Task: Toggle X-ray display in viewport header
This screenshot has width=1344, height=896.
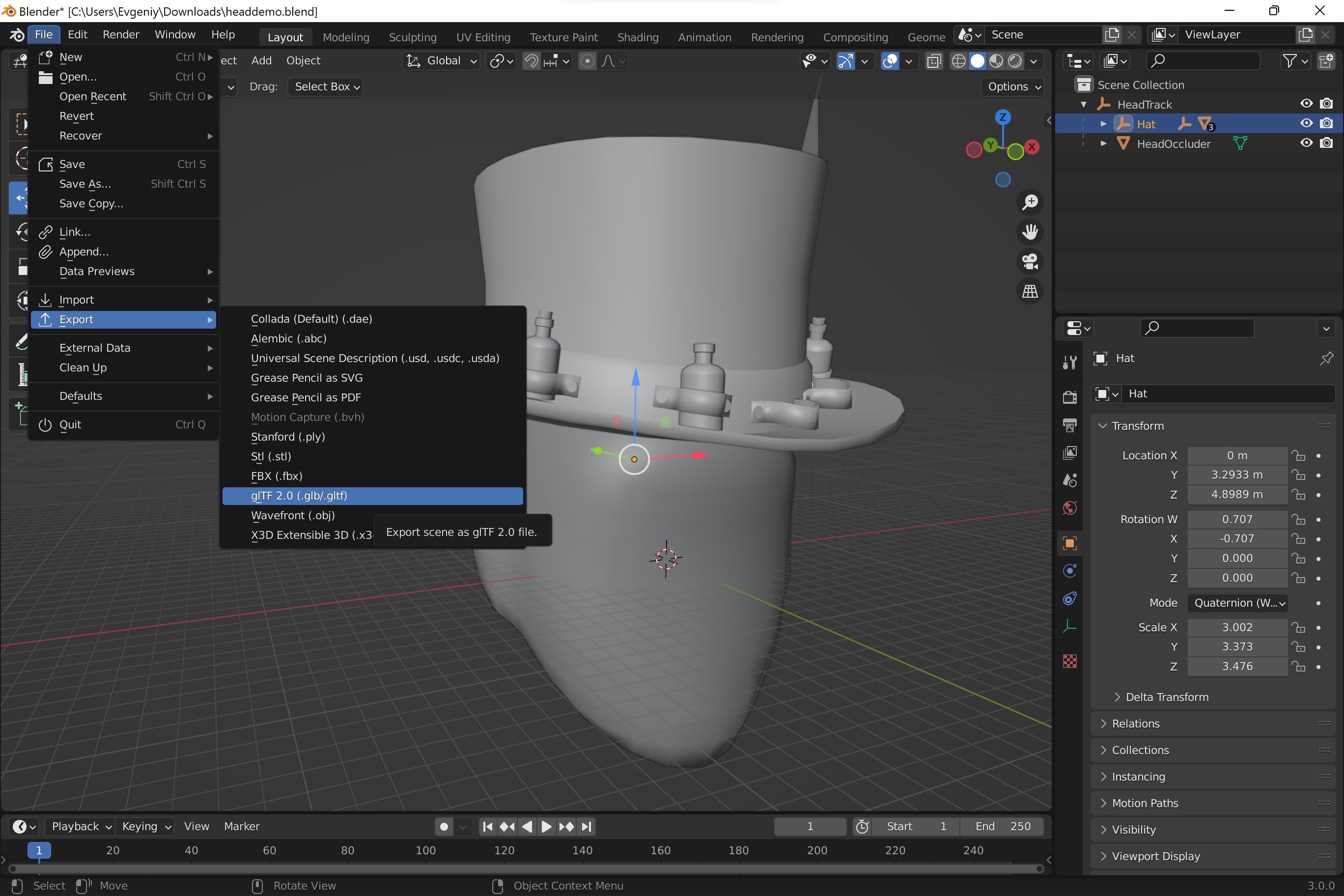Action: (934, 61)
